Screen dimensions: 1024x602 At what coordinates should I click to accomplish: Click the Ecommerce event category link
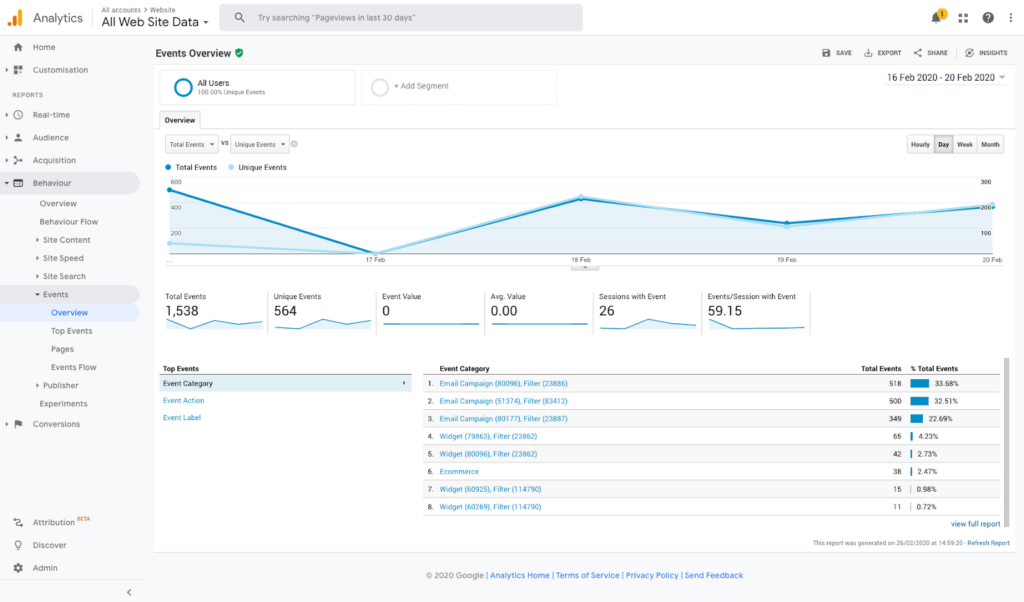click(461, 470)
